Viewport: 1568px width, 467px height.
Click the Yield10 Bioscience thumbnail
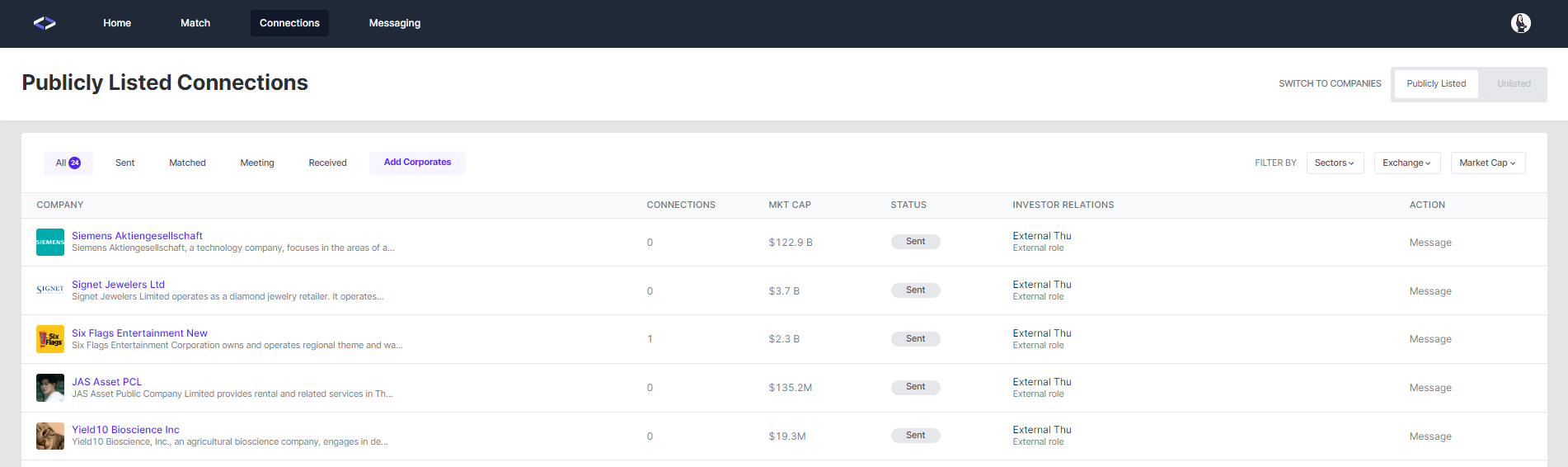[x=50, y=436]
